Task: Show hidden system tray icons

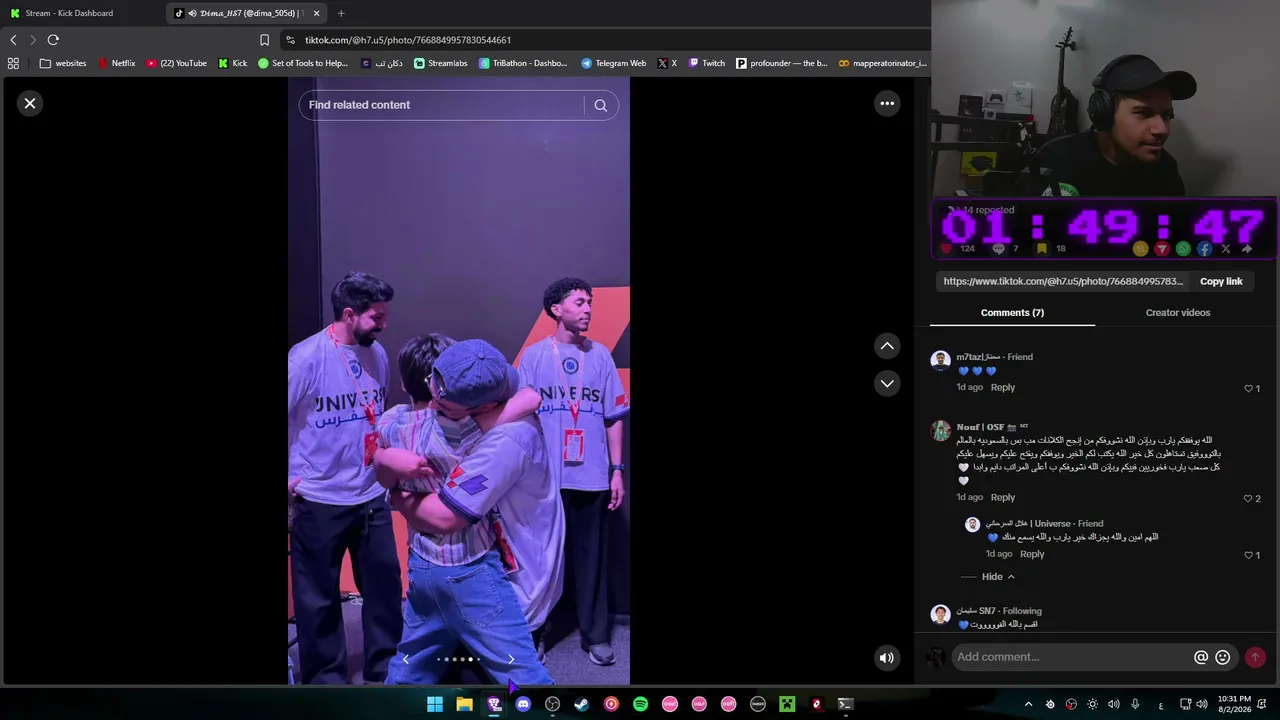Action: click(1028, 704)
